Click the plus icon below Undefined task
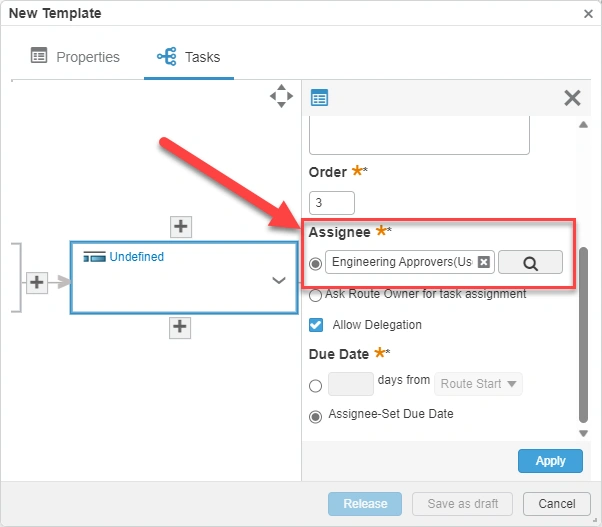602x527 pixels. click(180, 326)
